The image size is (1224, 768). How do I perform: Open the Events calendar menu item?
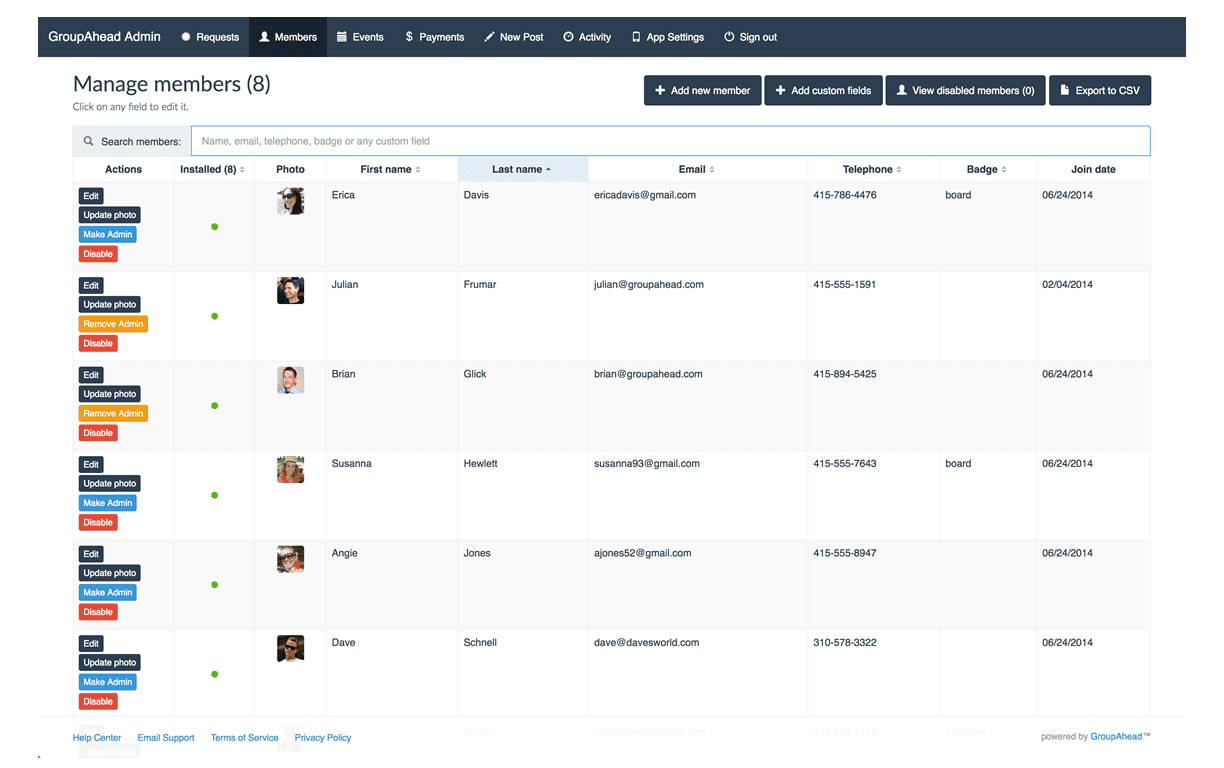(x=360, y=37)
